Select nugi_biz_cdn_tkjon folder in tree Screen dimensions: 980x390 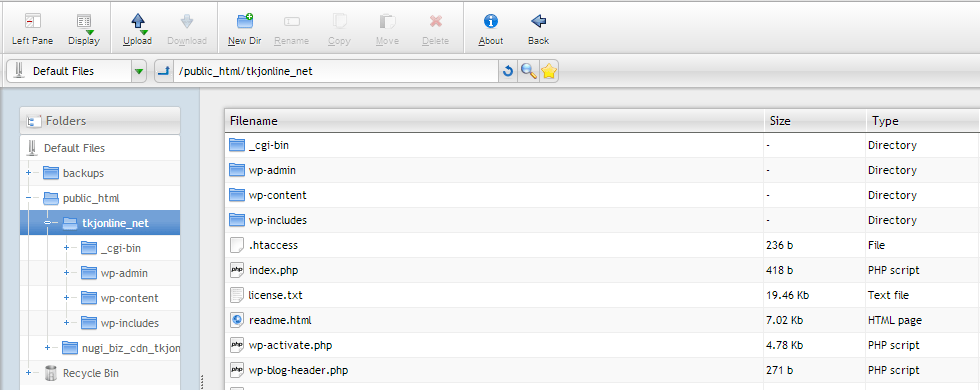[131, 348]
